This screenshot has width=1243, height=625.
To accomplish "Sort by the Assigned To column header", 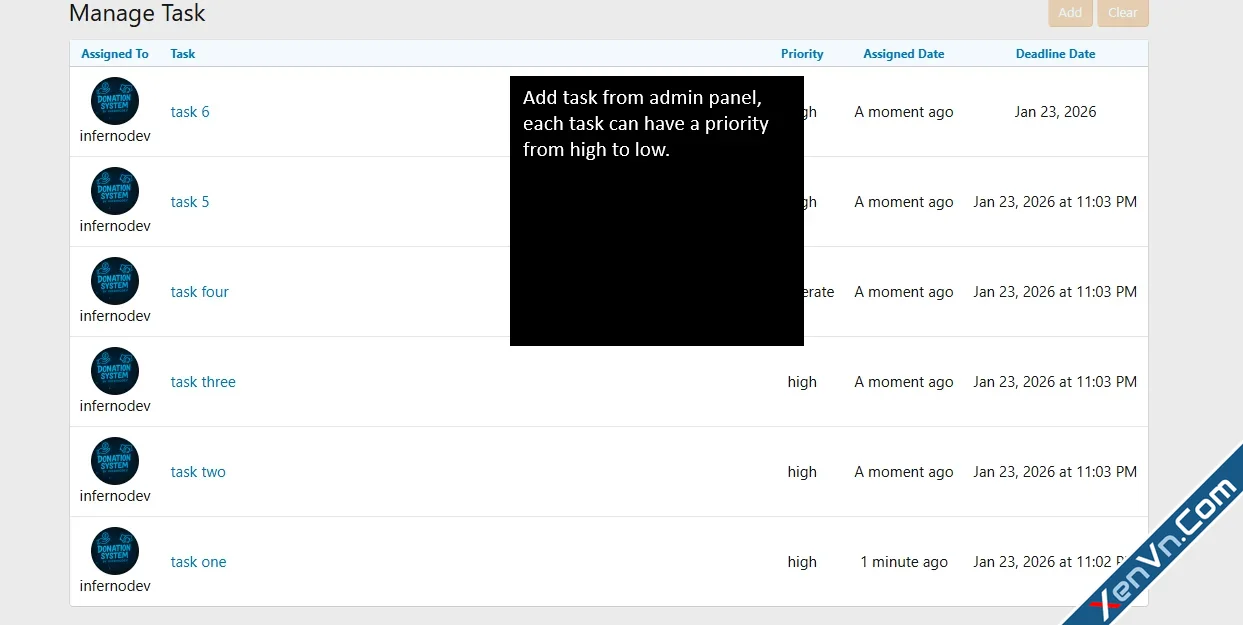I will [x=114, y=53].
